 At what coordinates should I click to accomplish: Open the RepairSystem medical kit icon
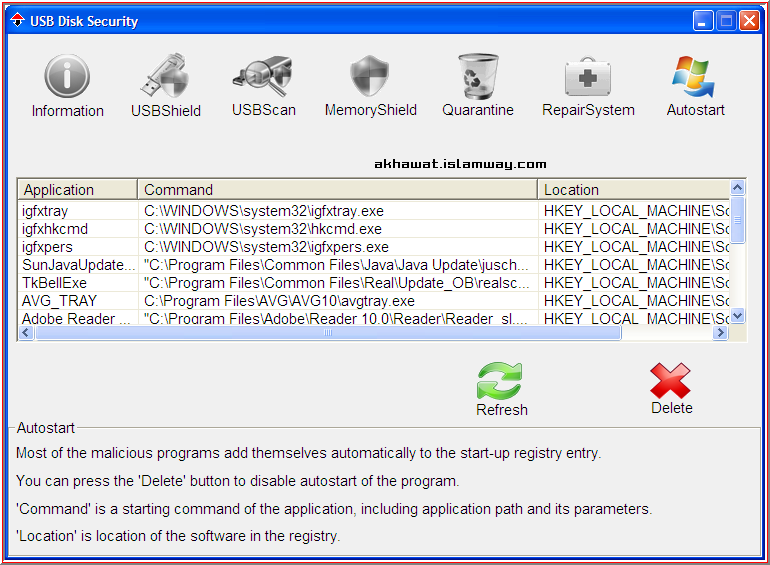(588, 77)
